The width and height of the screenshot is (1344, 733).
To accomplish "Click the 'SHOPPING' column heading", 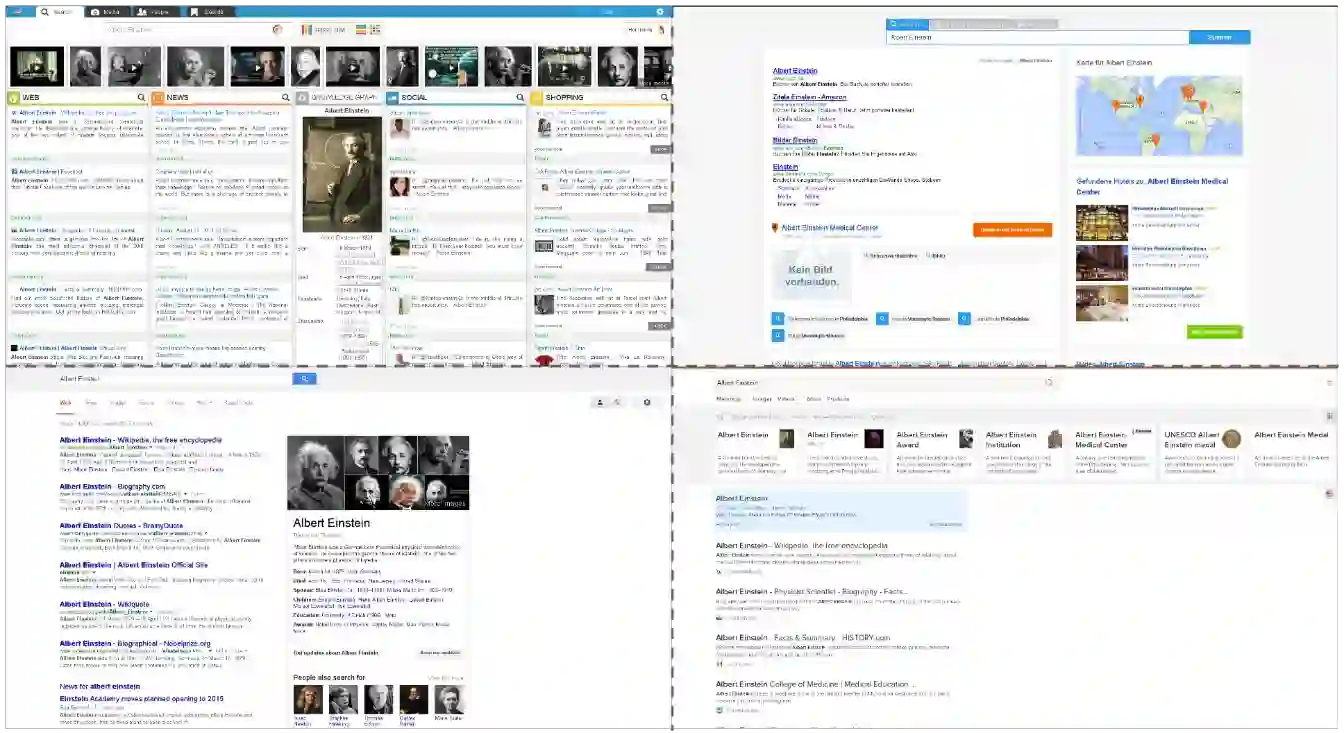I will (564, 98).
